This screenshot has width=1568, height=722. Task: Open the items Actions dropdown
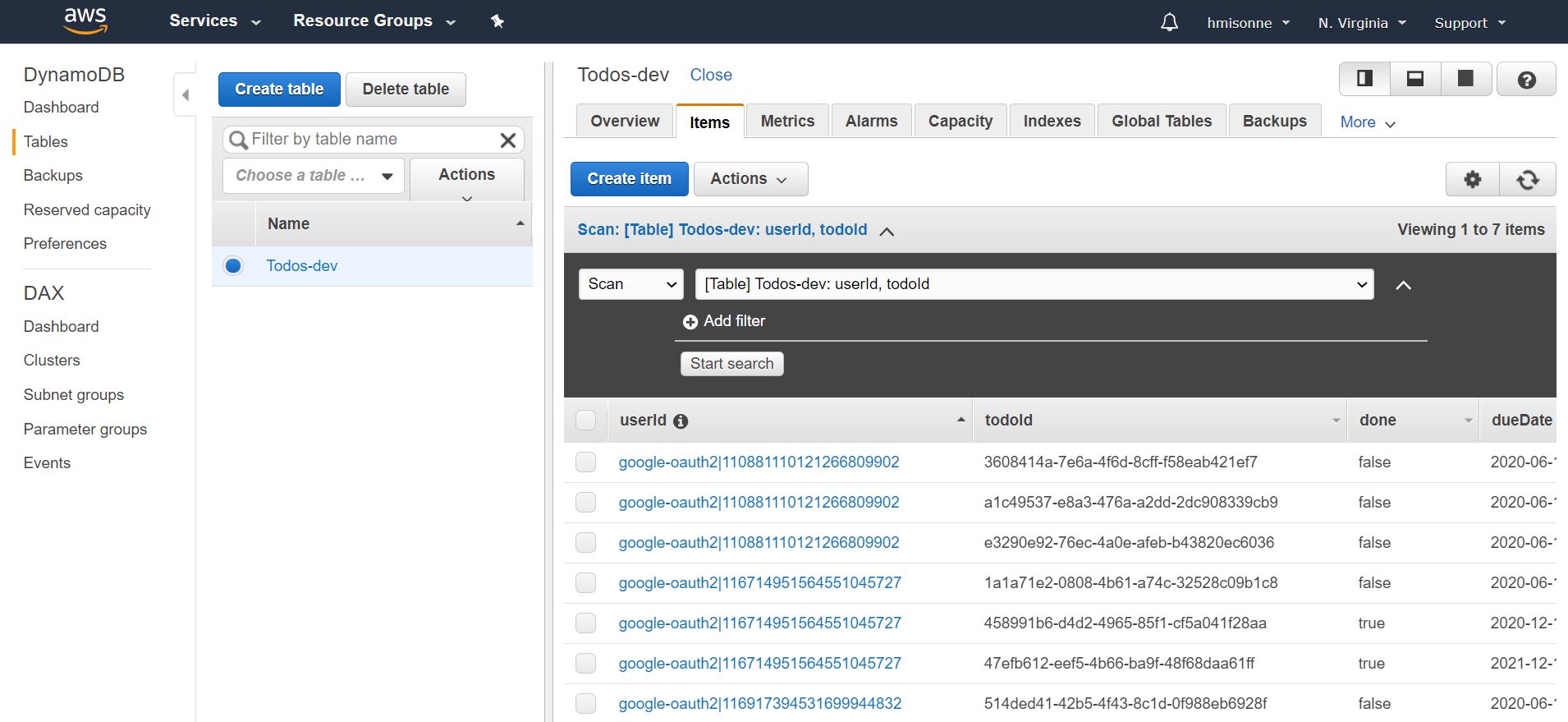click(750, 179)
